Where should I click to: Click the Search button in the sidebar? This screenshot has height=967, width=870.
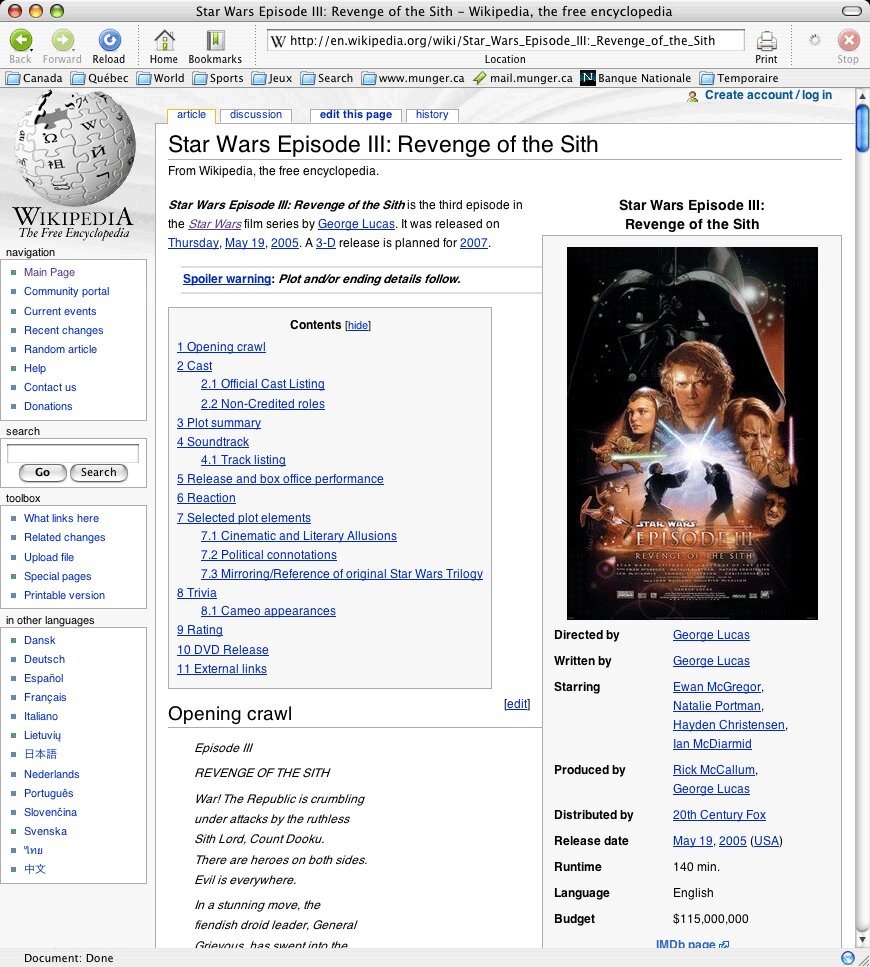(98, 472)
